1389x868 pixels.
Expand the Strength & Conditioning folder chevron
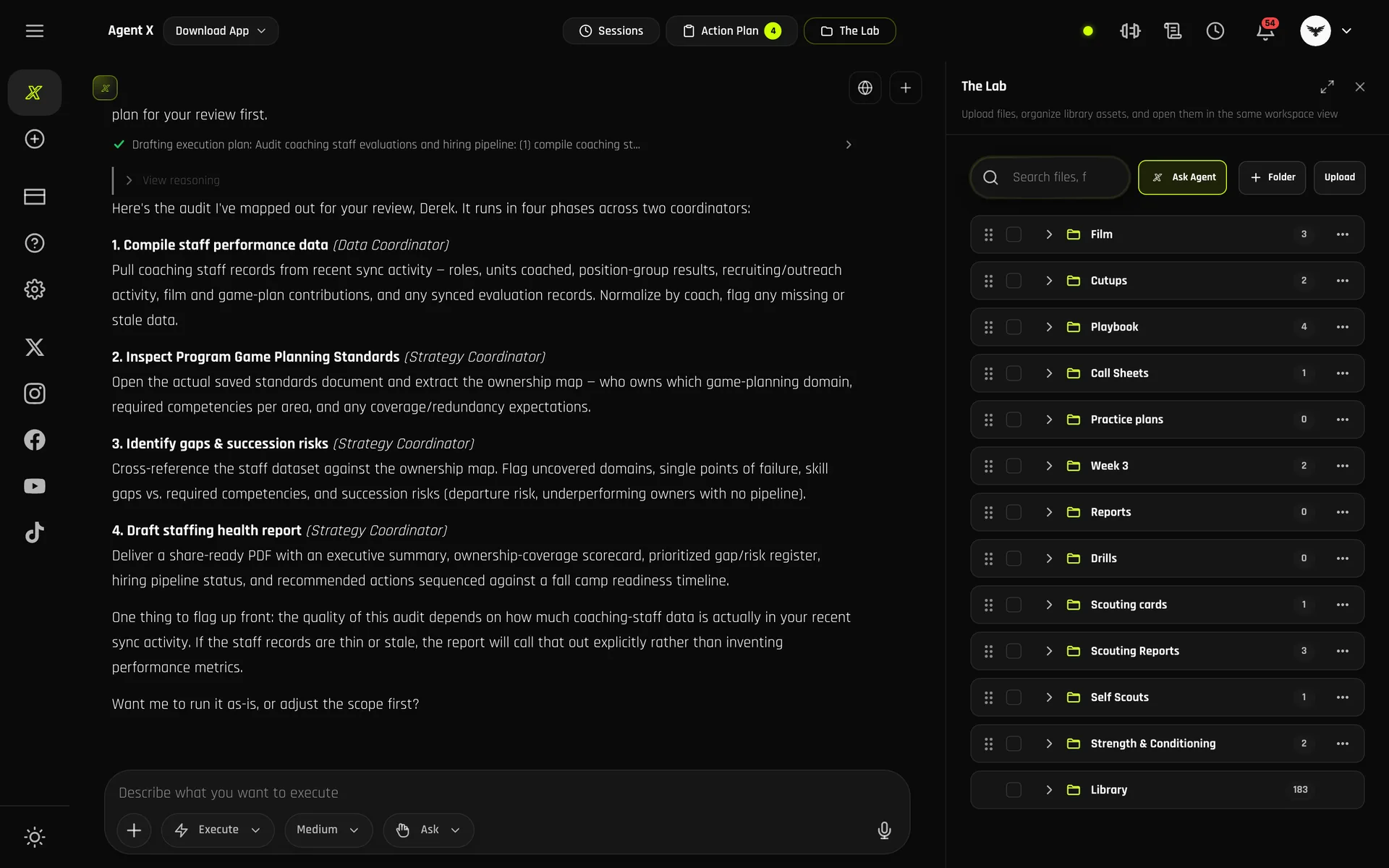click(x=1049, y=744)
